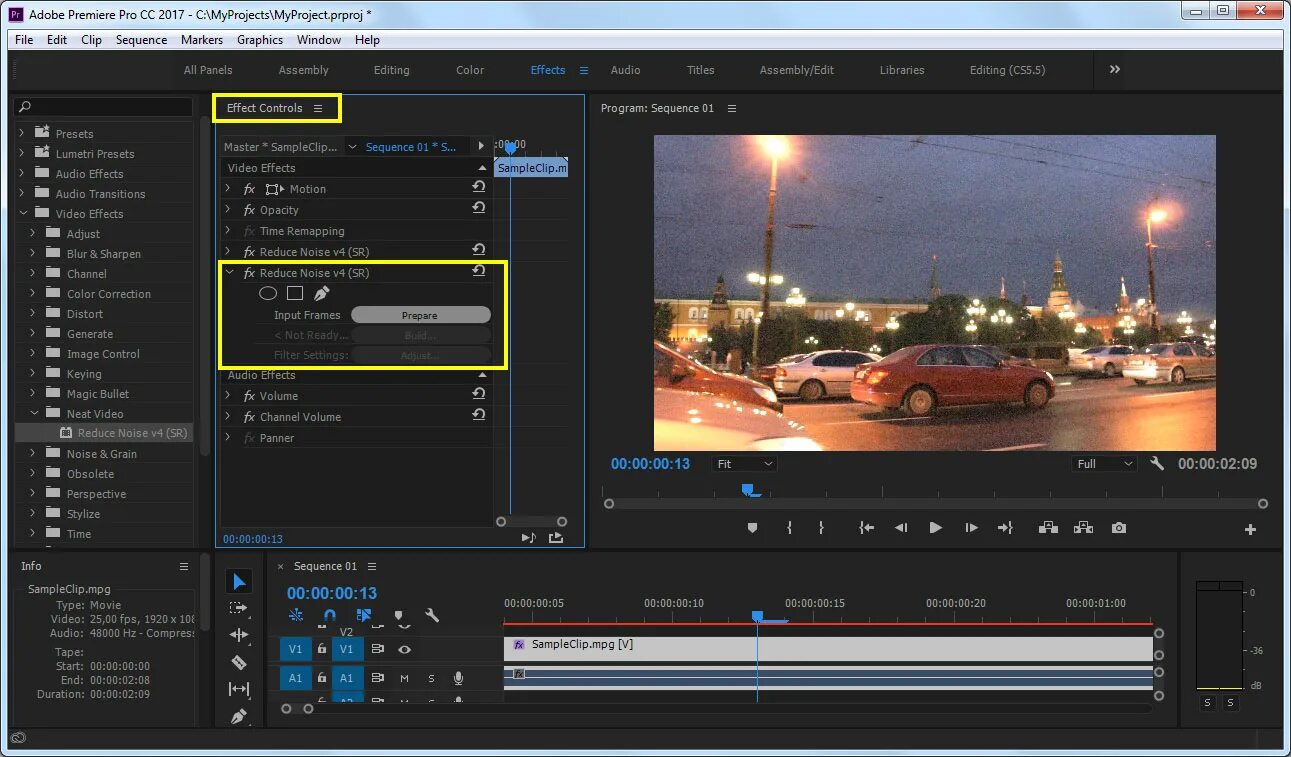Image resolution: width=1291 pixels, height=757 pixels.
Task: Collapse the Video Effects folder
Action: (22, 213)
